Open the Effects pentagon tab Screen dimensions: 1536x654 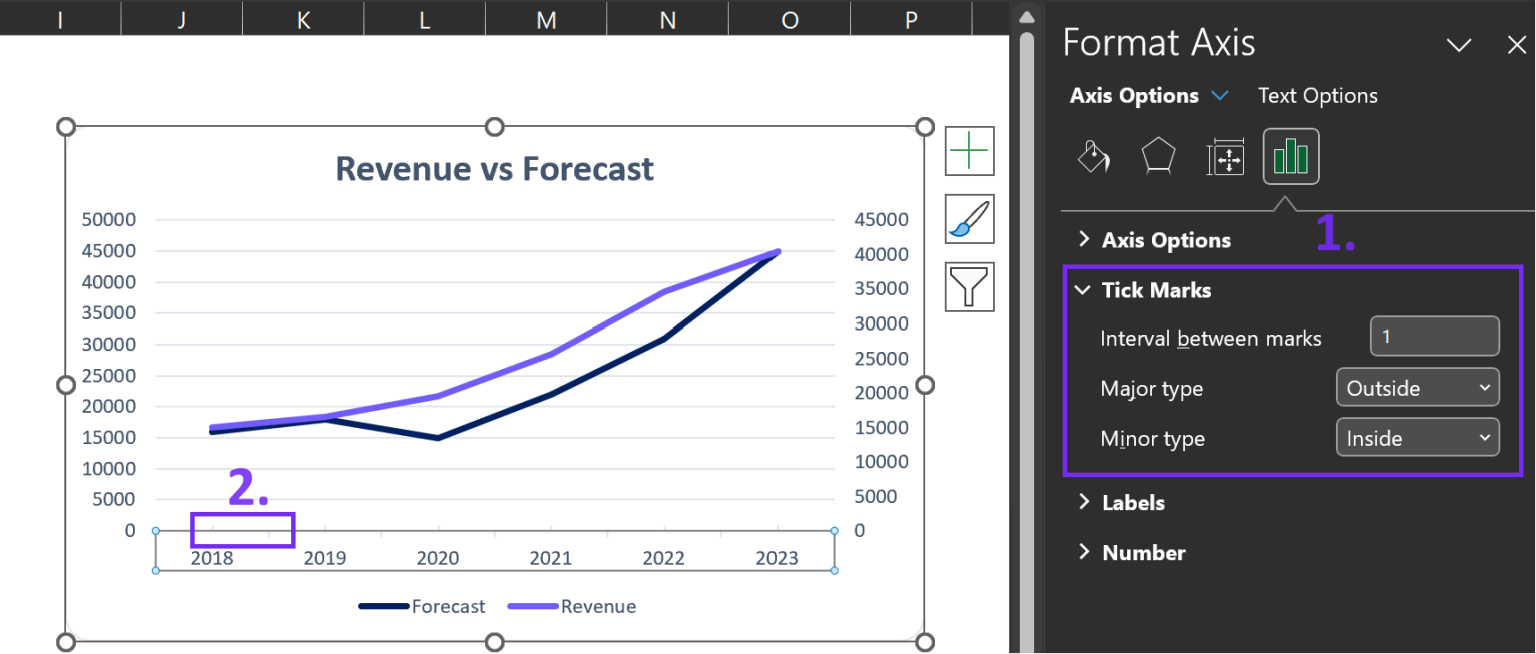(1158, 157)
